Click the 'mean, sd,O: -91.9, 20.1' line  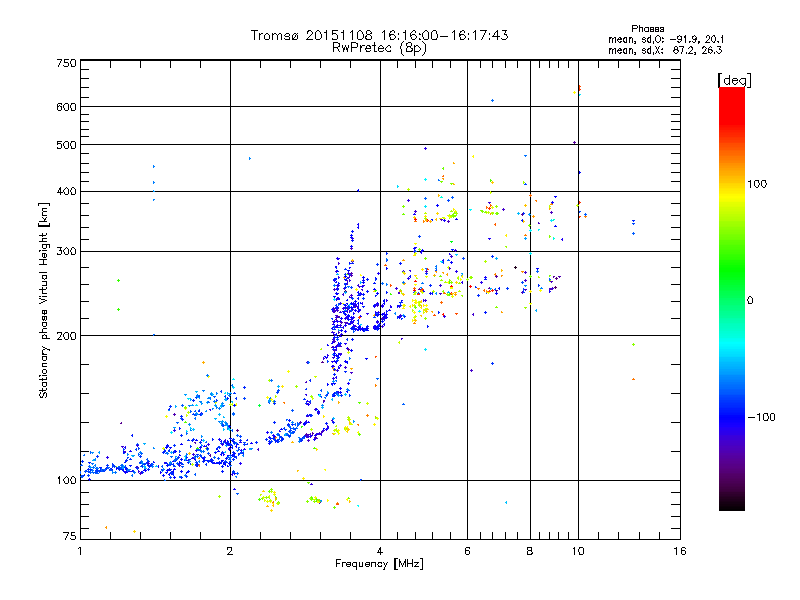[x=665, y=40]
